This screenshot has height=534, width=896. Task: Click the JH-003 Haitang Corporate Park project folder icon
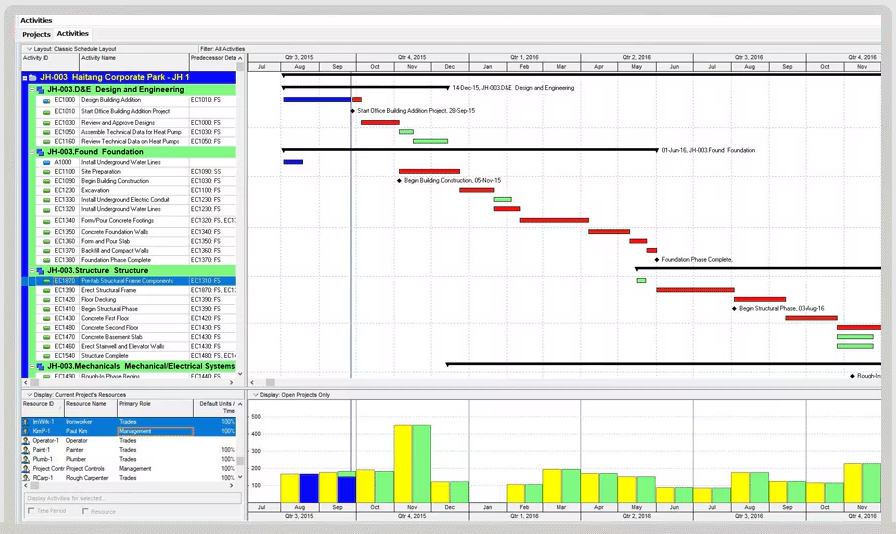click(x=33, y=77)
